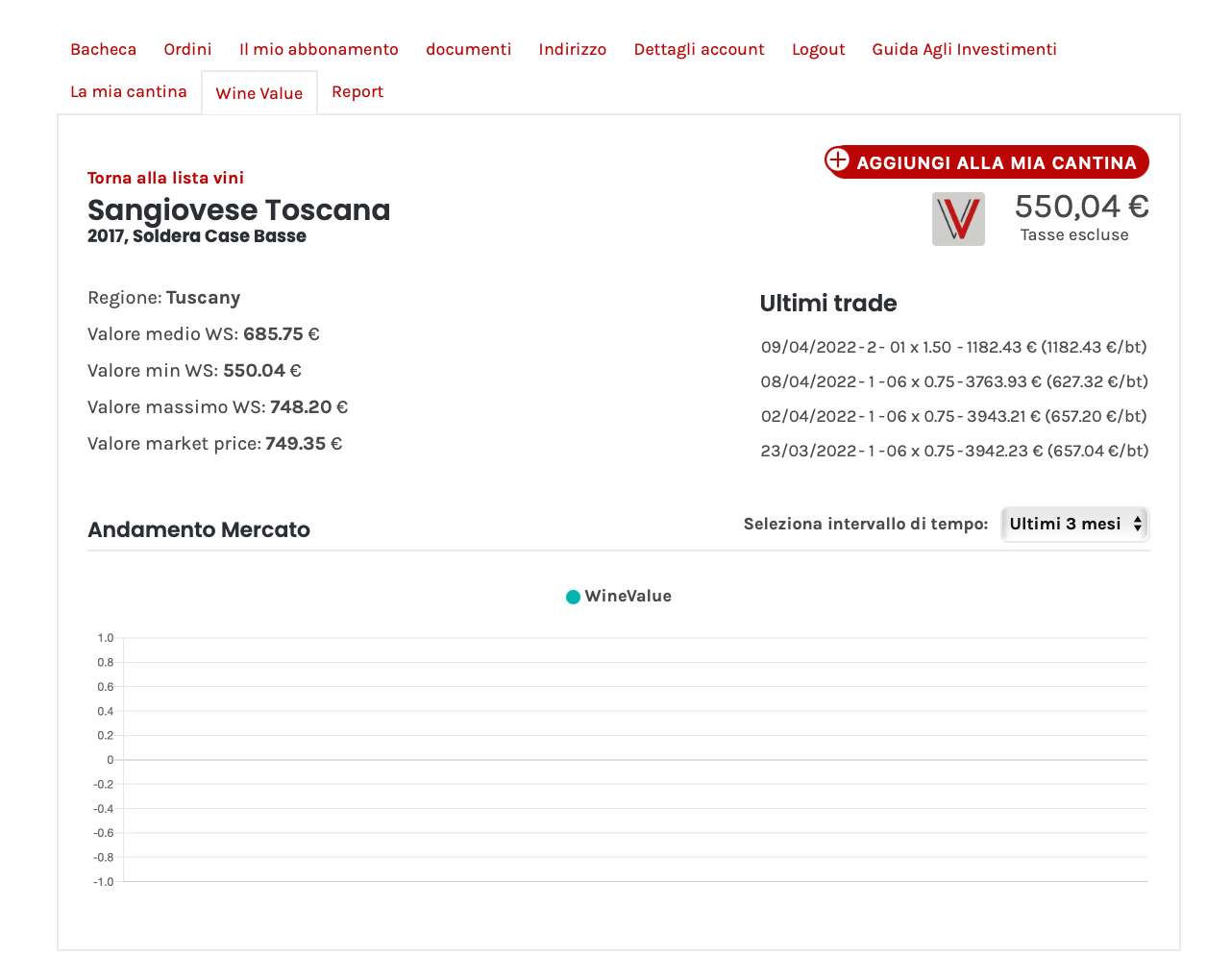Viewport: 1232px width, 980px height.
Task: Click the Andamento Mercato heading
Action: point(199,530)
